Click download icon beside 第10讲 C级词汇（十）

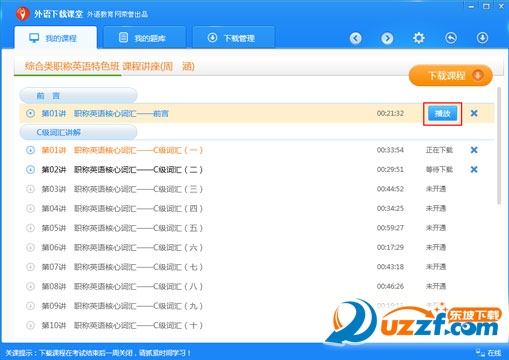(30, 325)
